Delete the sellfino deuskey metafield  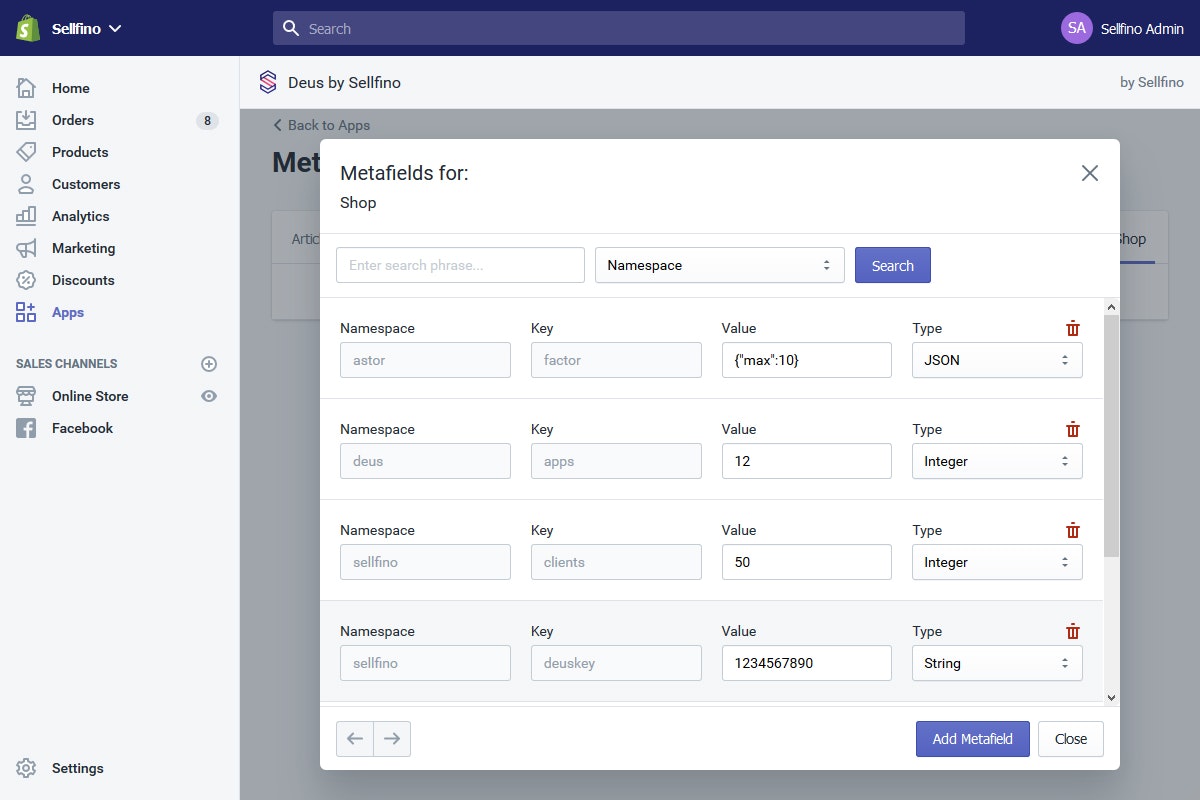click(x=1073, y=631)
